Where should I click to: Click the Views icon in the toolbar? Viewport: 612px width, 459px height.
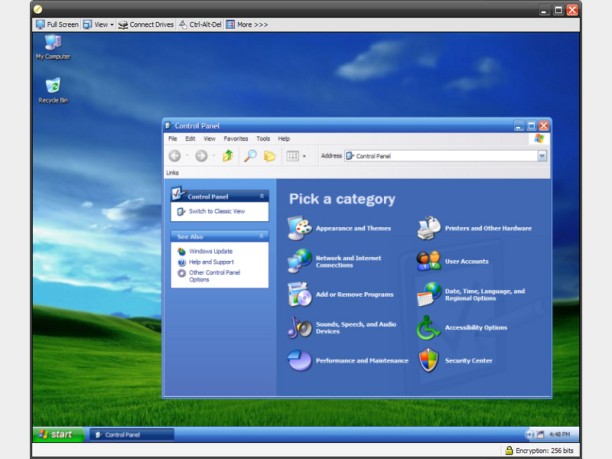293,156
